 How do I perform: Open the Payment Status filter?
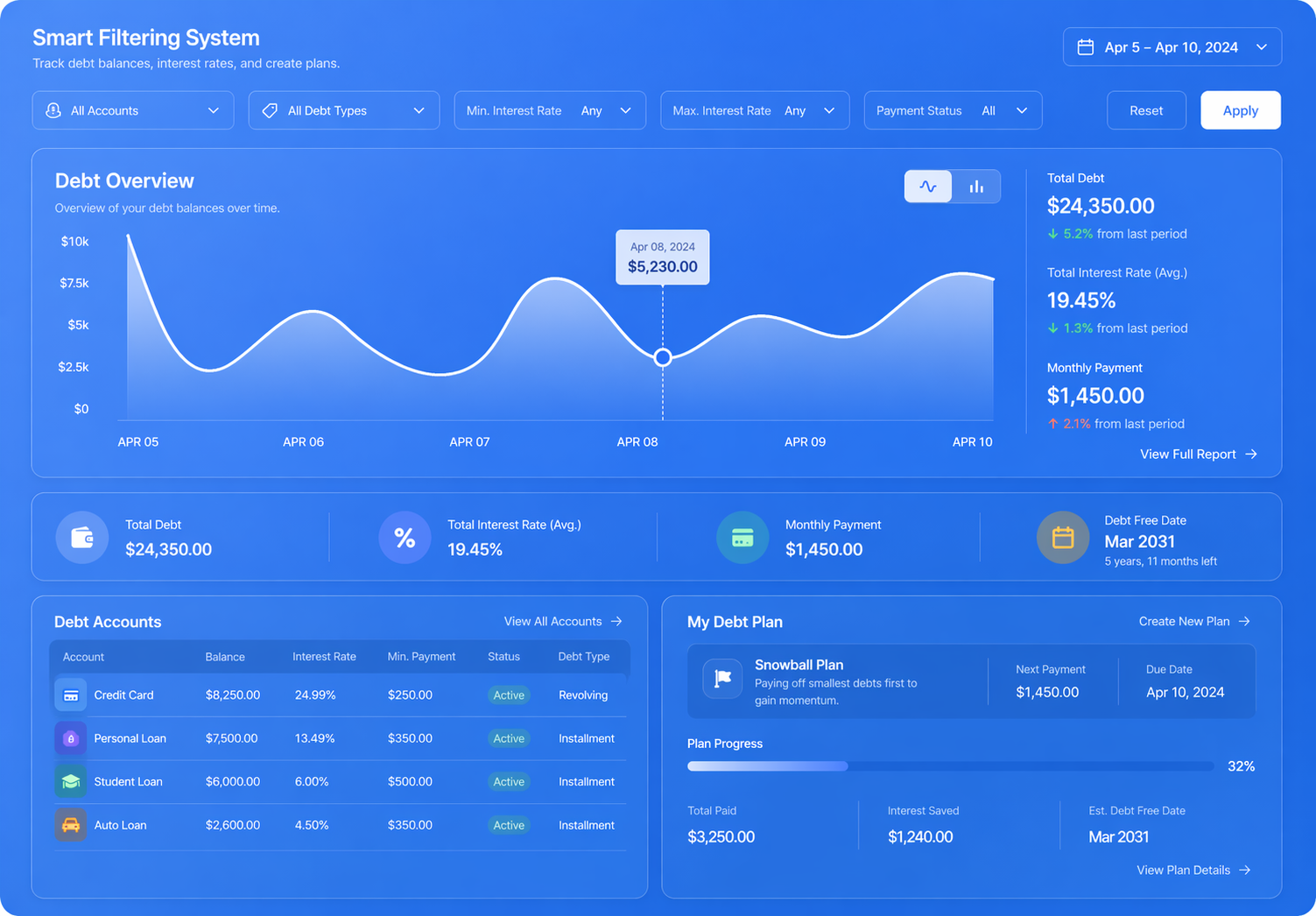[953, 110]
